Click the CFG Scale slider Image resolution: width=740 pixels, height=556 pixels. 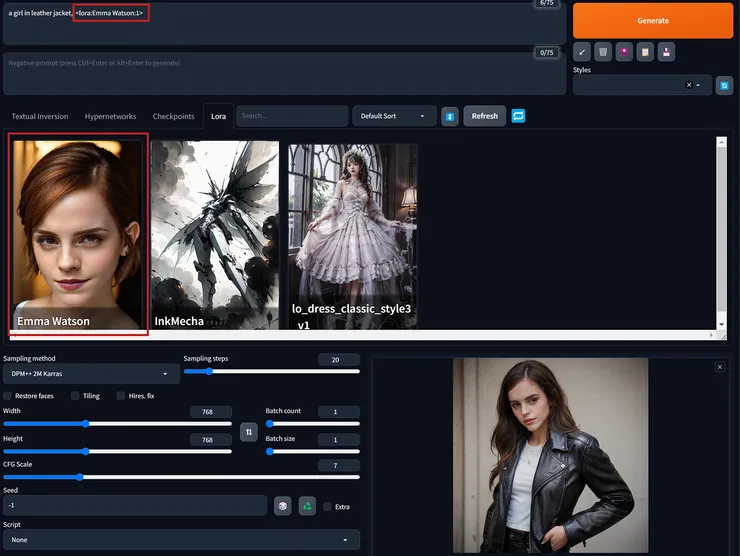tap(180, 477)
